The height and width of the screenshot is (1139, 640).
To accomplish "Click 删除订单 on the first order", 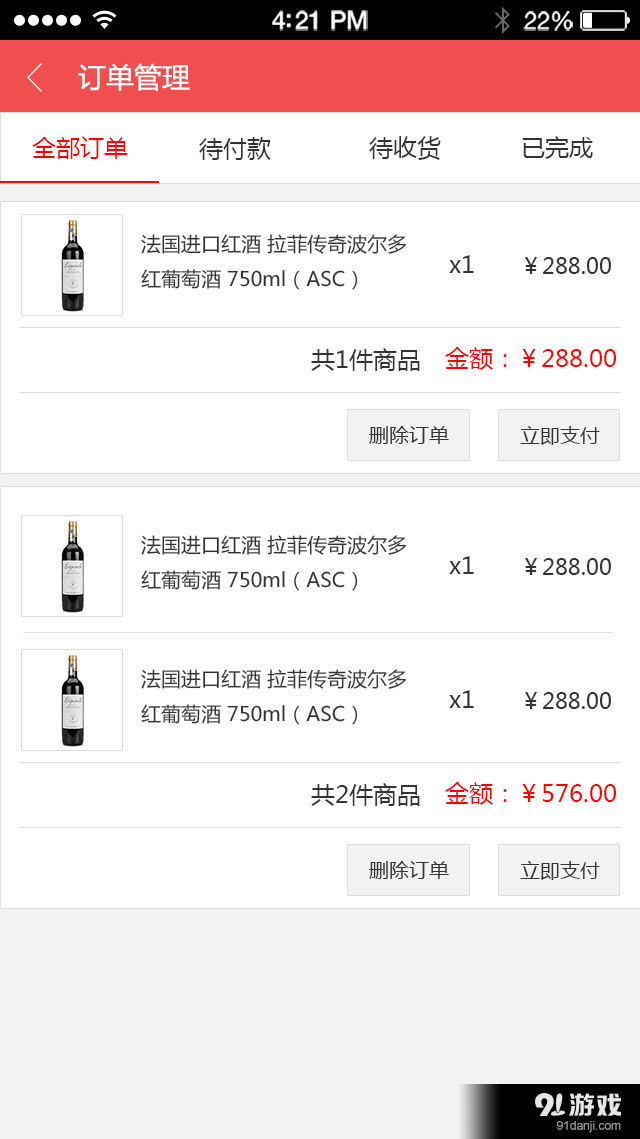I will pos(408,435).
